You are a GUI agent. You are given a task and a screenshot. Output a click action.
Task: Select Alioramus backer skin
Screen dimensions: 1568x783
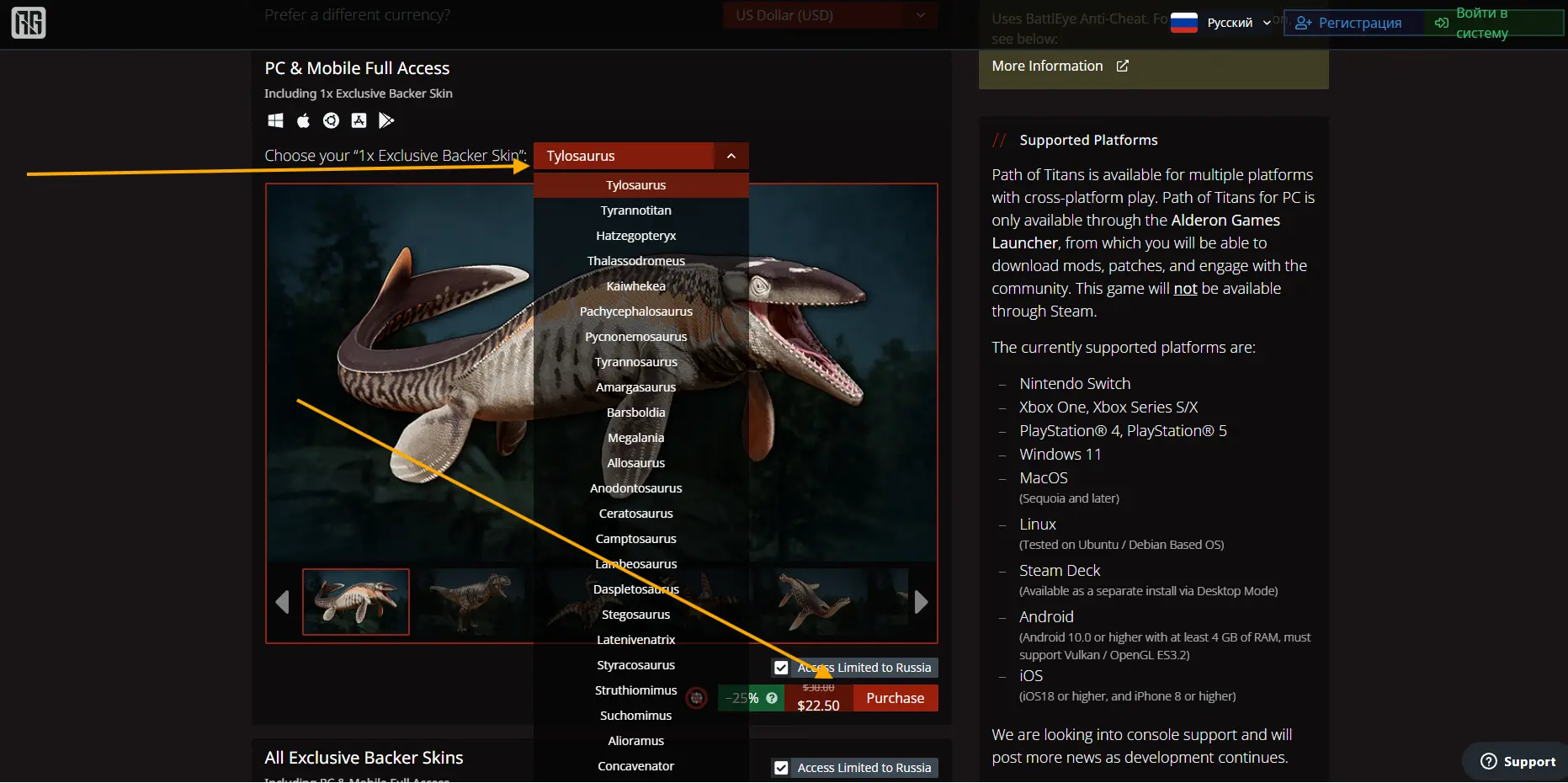[641, 741]
